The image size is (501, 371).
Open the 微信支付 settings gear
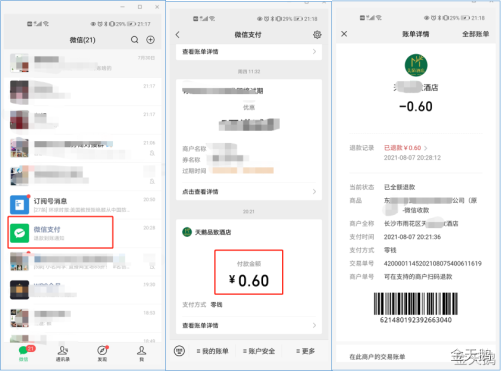pos(317,35)
